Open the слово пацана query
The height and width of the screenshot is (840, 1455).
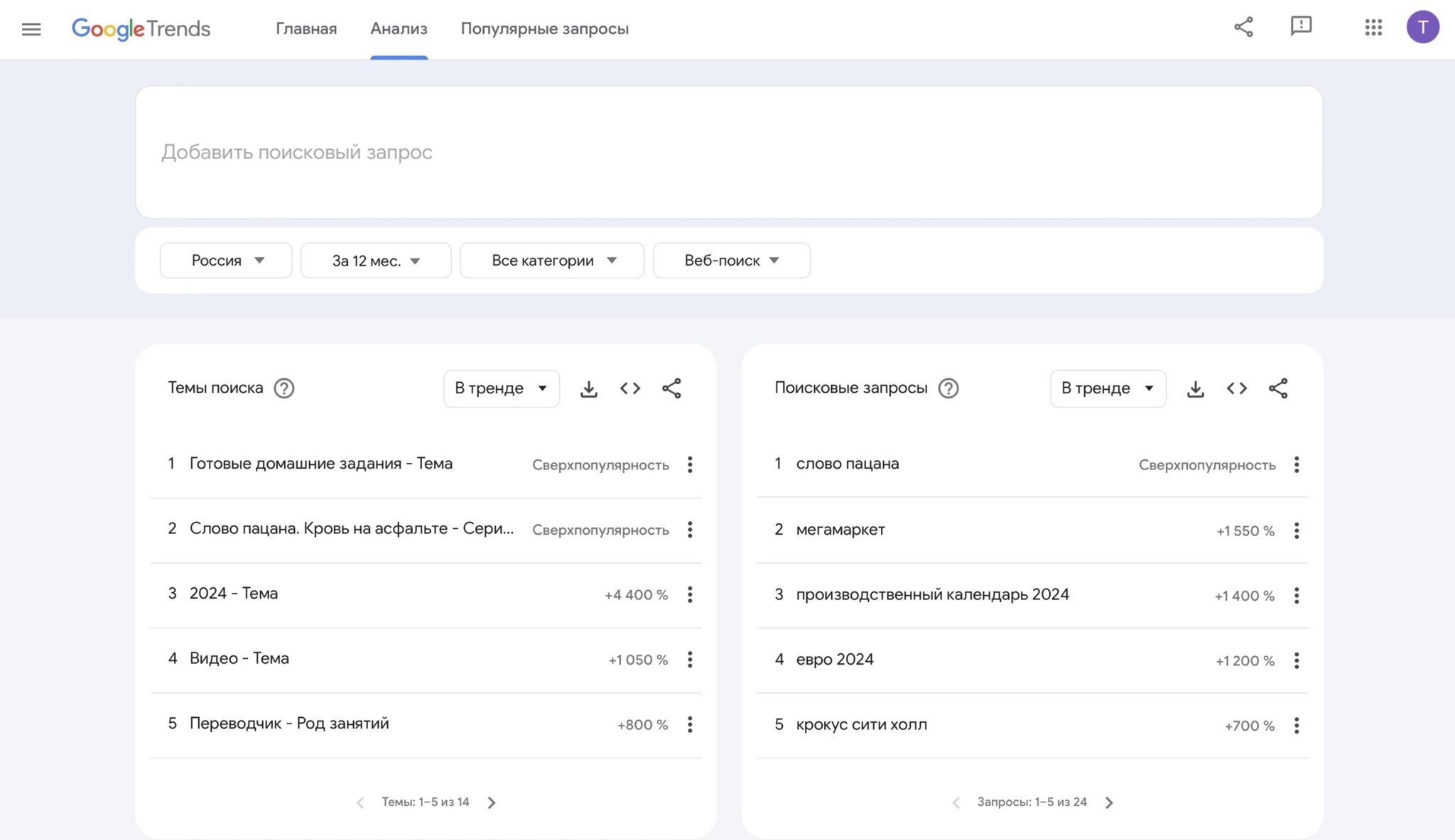click(x=847, y=464)
